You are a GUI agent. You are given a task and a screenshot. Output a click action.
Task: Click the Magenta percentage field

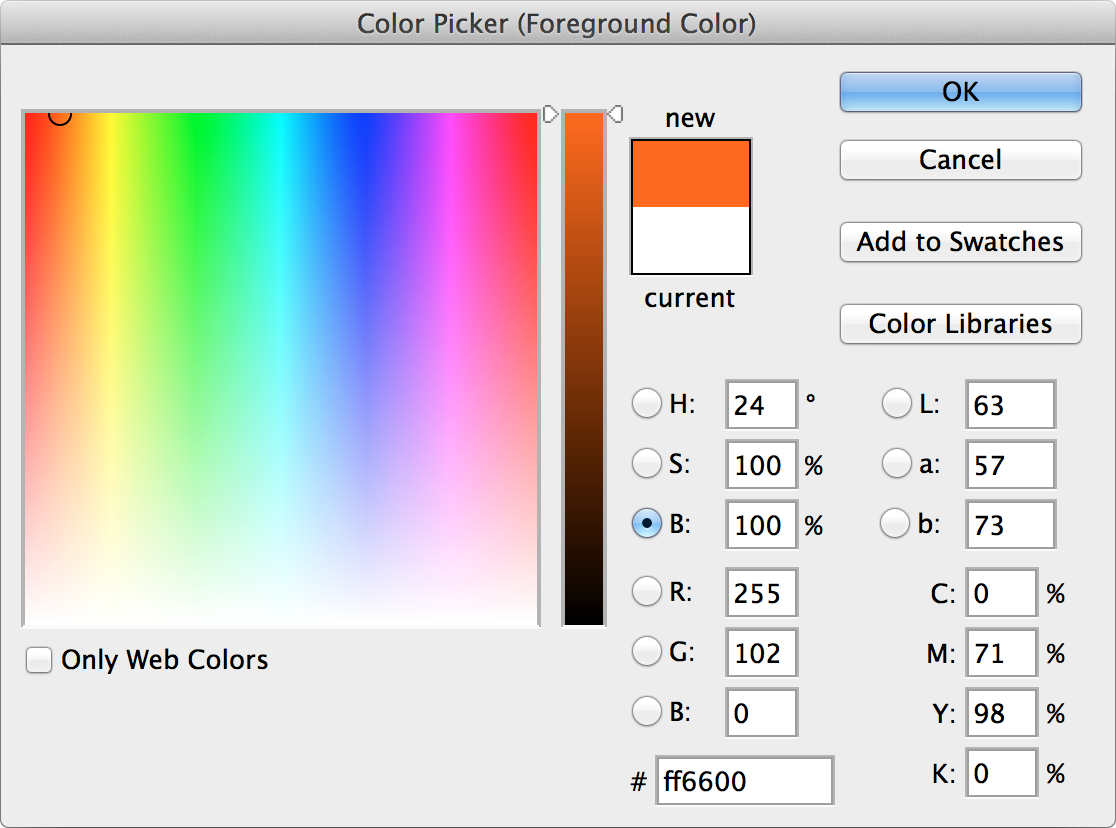(x=1001, y=652)
